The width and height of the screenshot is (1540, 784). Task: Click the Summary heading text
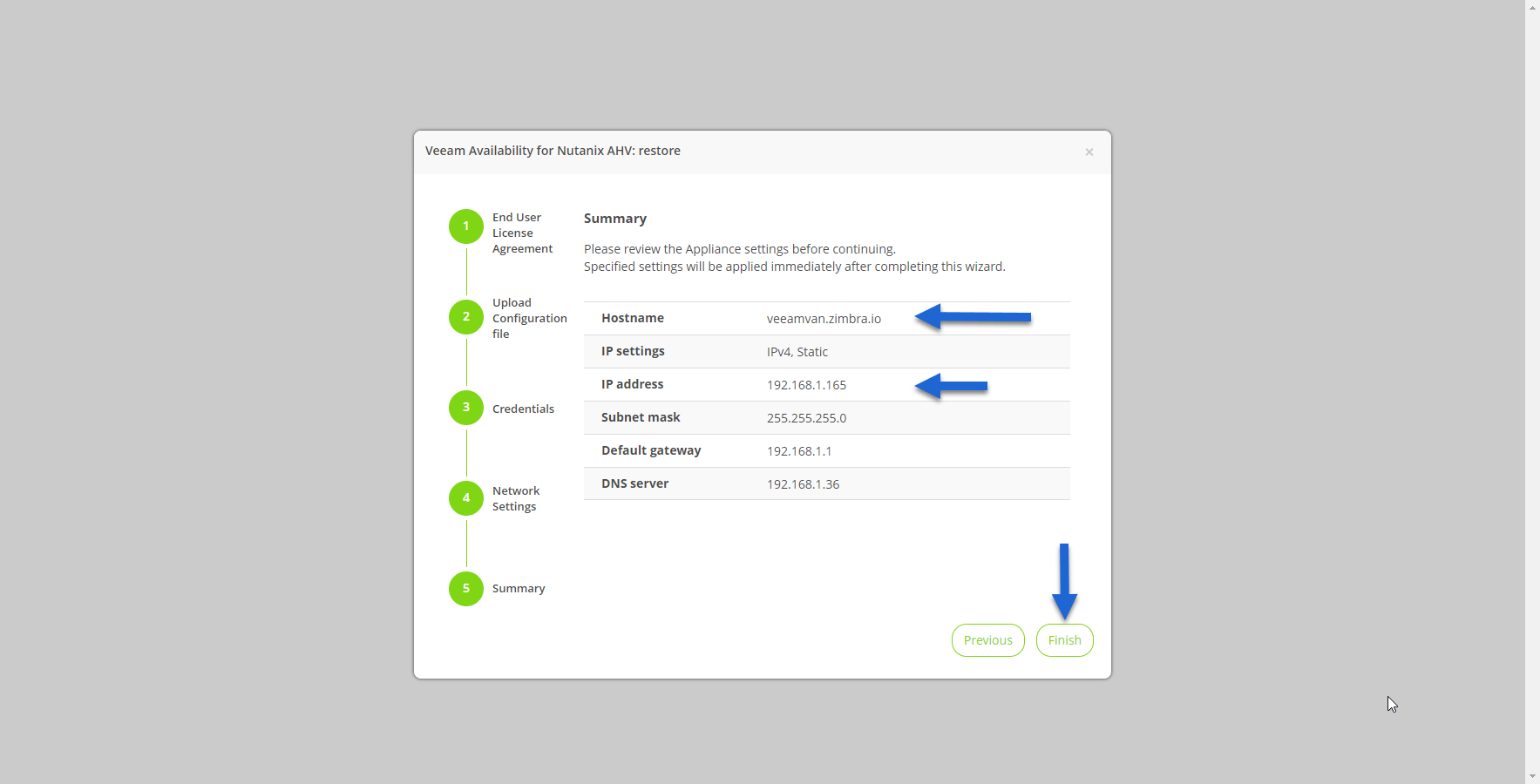pos(615,219)
